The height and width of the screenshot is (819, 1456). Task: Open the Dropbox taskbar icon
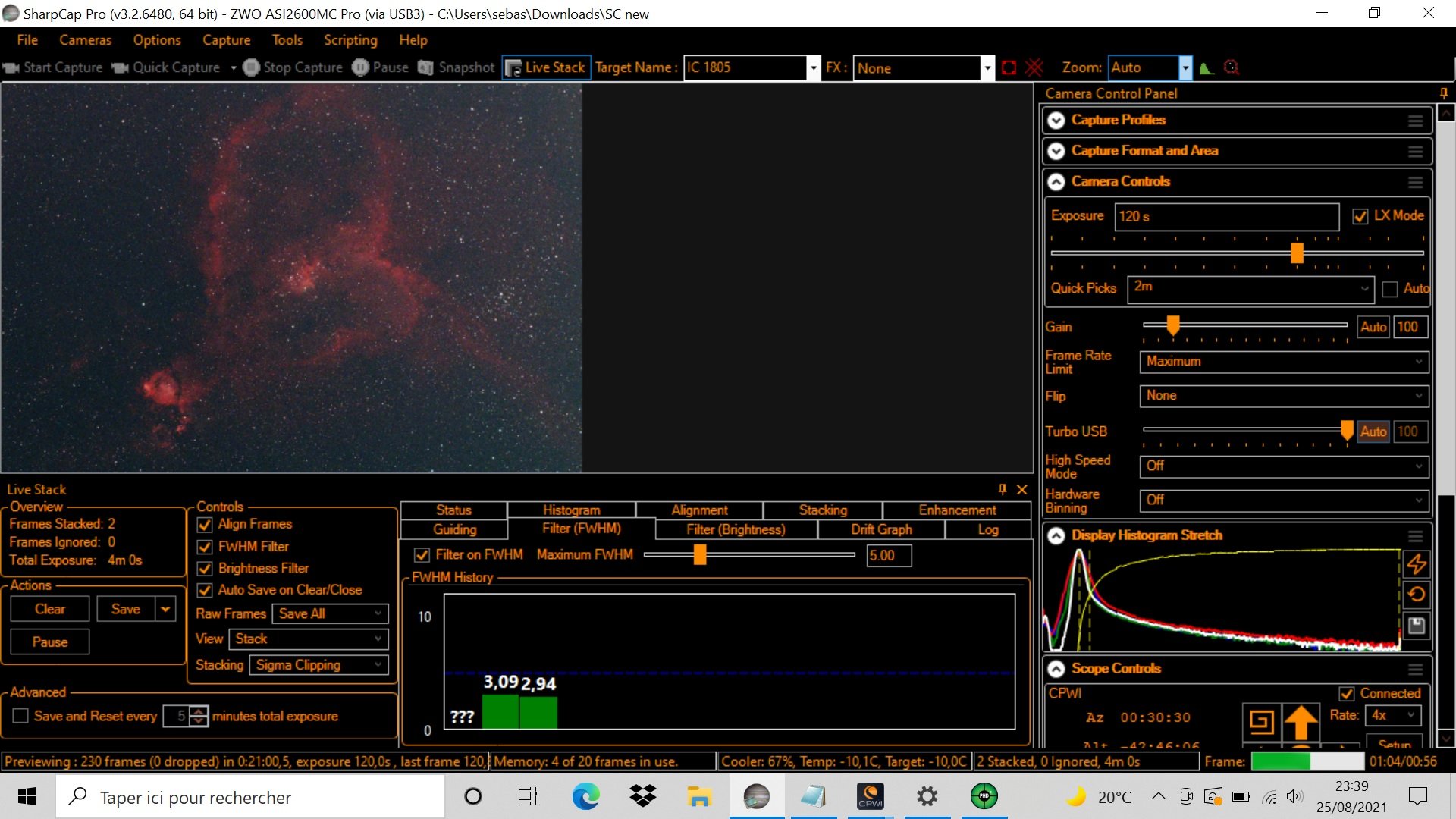[x=642, y=796]
